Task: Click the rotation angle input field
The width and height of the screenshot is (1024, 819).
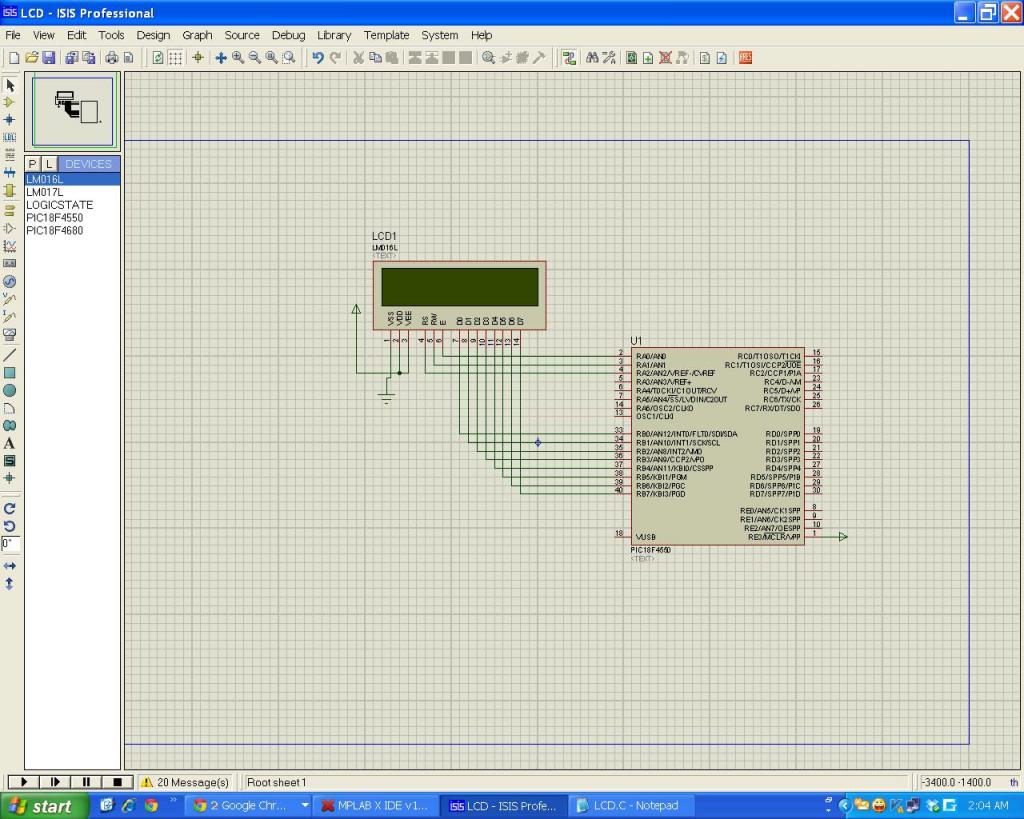Action: pos(10,544)
